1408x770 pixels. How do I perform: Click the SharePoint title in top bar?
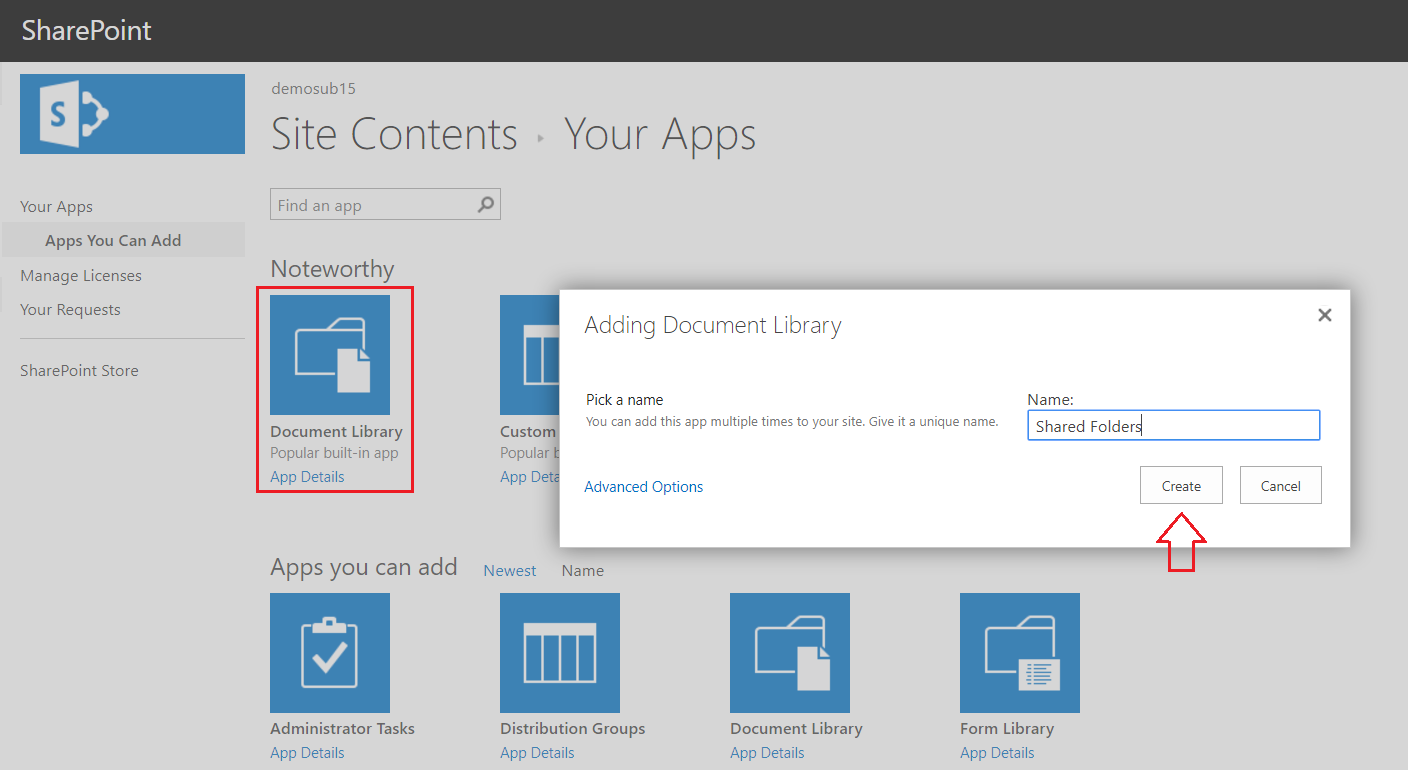pos(87,30)
